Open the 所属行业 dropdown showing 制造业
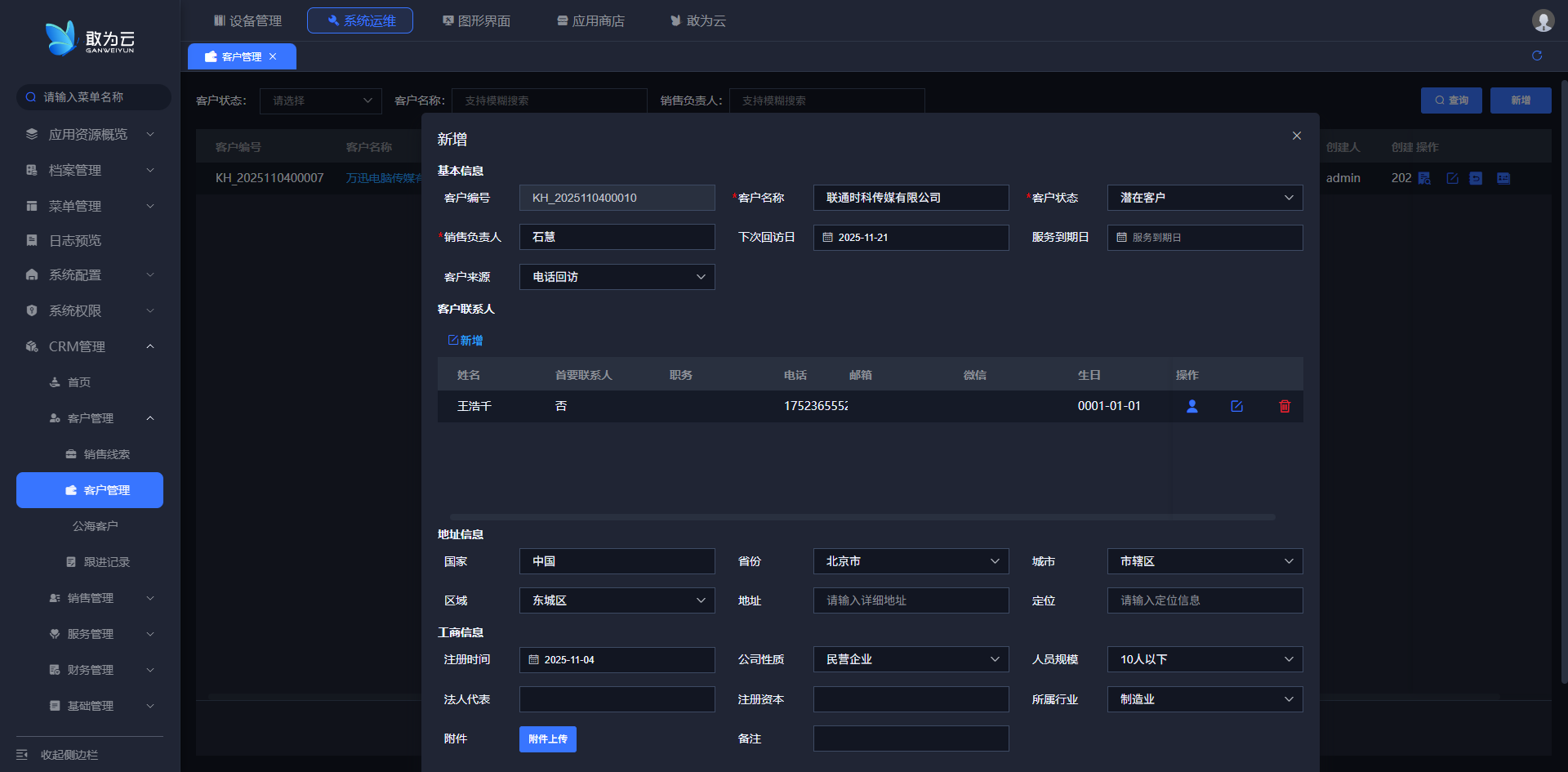1568x772 pixels. point(1205,699)
